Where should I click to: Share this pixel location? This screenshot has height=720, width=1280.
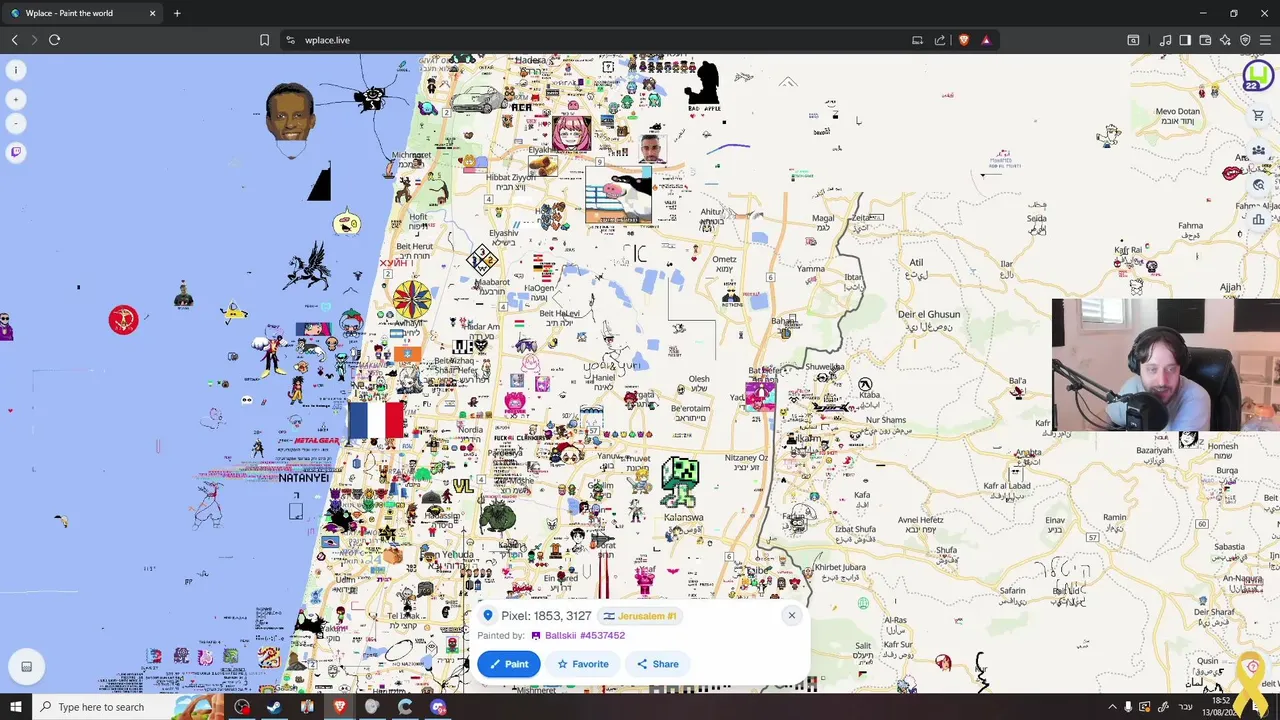(658, 664)
